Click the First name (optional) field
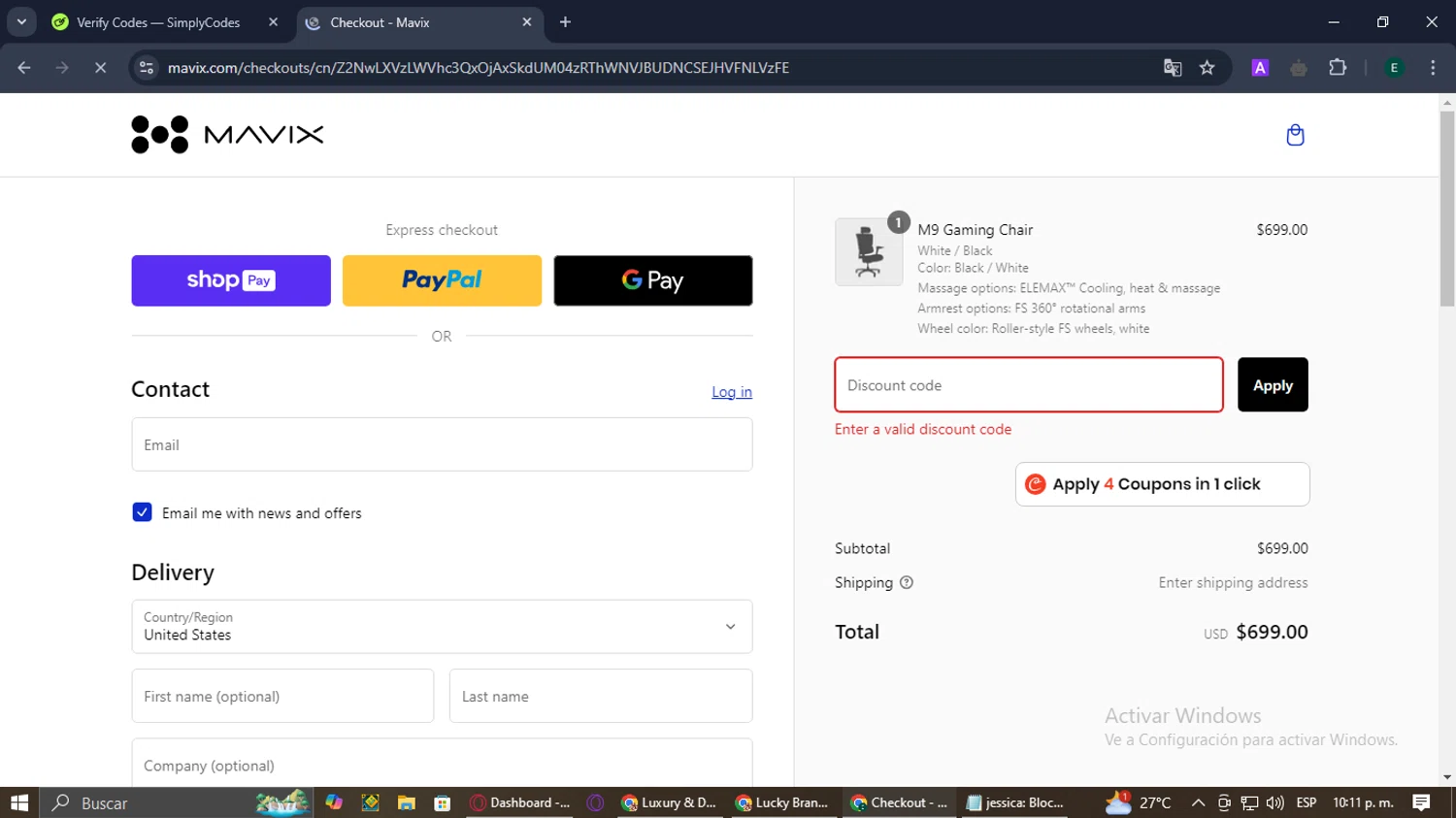Screen dimensions: 1456x818 coord(282,696)
